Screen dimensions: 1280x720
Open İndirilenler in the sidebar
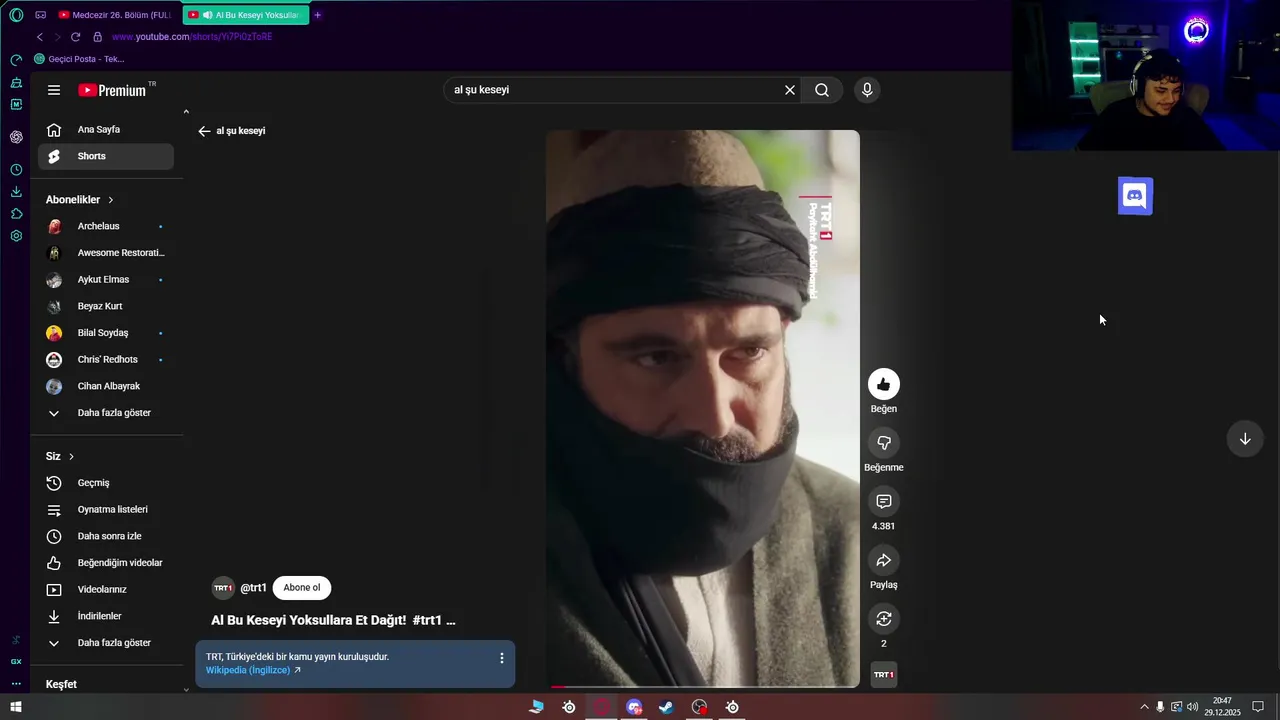[106, 616]
